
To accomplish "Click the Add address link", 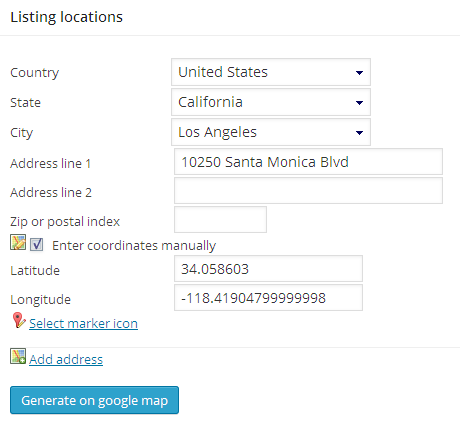I will point(66,360).
